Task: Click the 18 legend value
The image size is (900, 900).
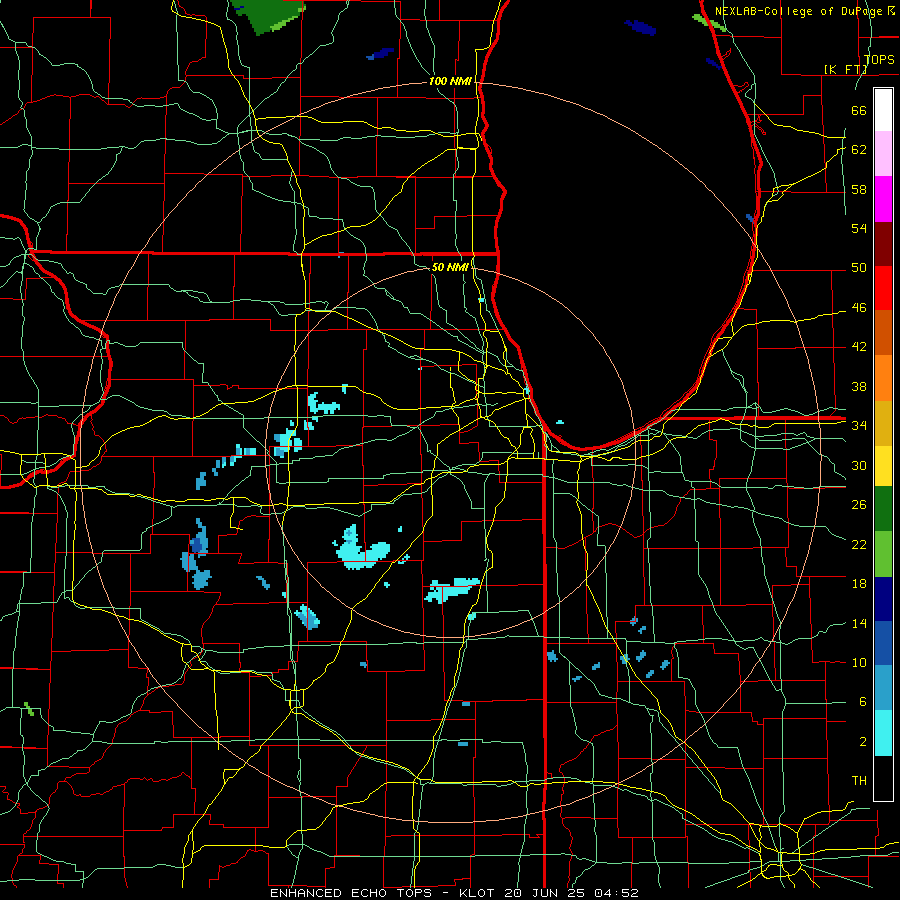Action: (859, 584)
